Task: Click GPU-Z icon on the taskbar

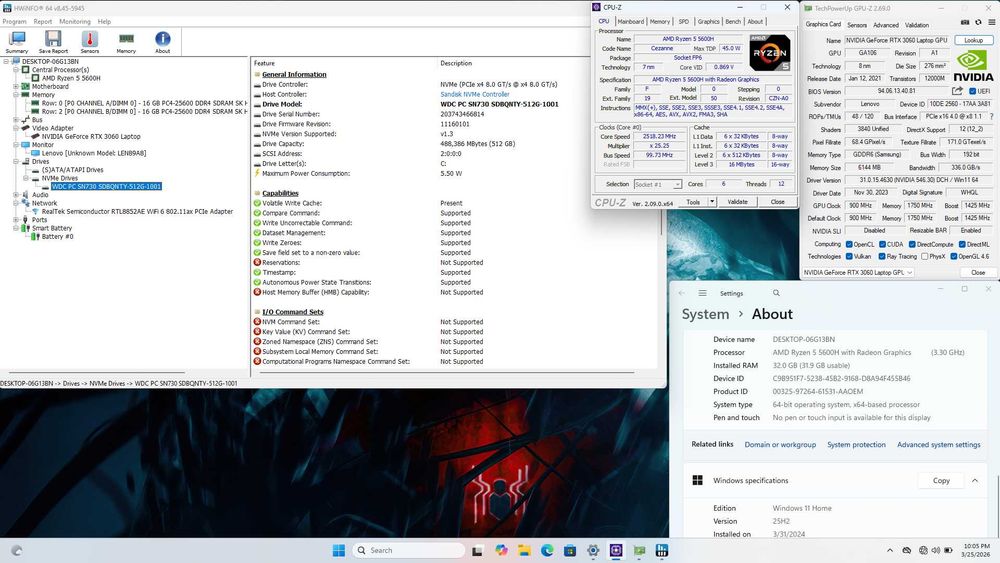Action: click(x=639, y=550)
